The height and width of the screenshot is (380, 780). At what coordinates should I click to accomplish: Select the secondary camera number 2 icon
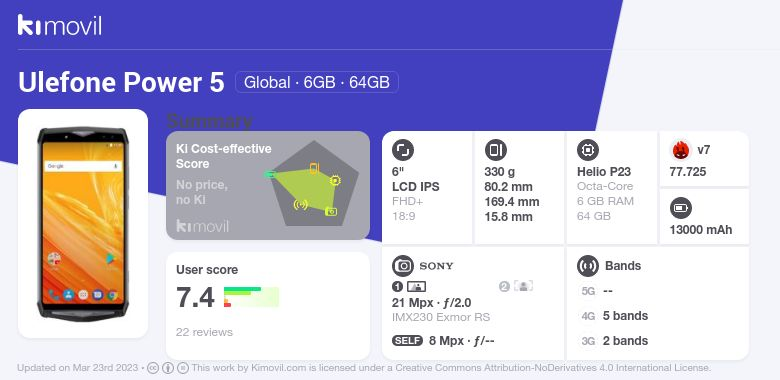(504, 286)
